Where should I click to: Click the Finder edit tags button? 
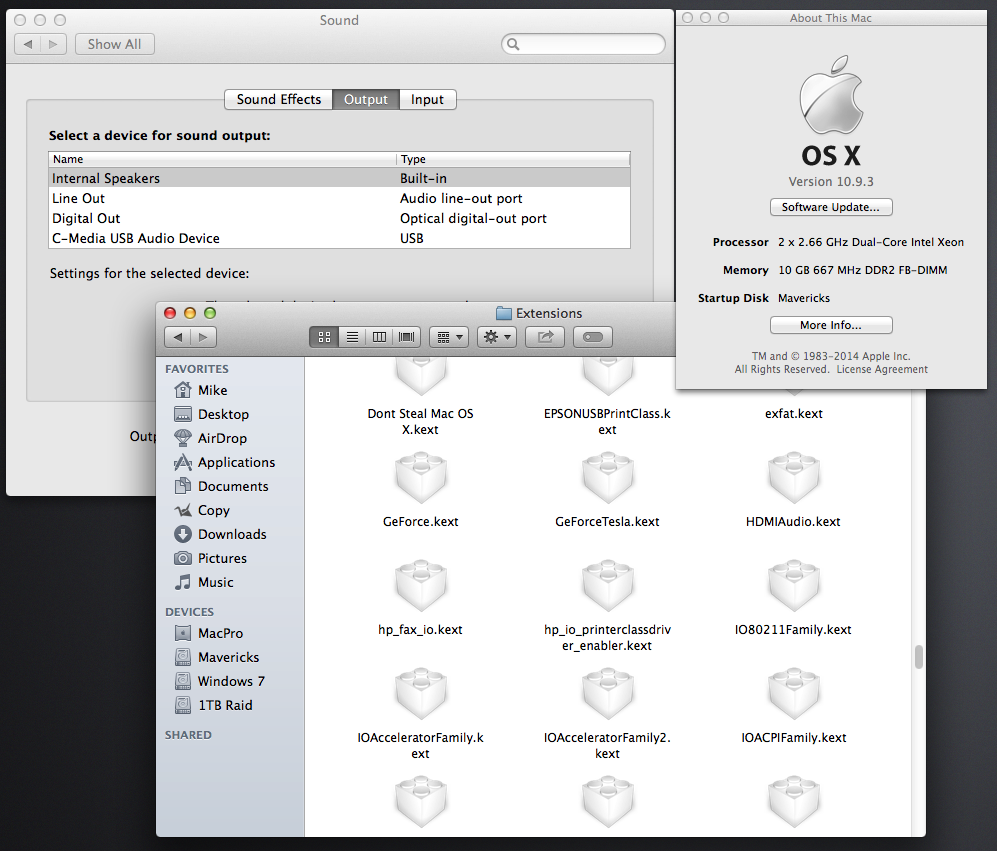[x=593, y=337]
